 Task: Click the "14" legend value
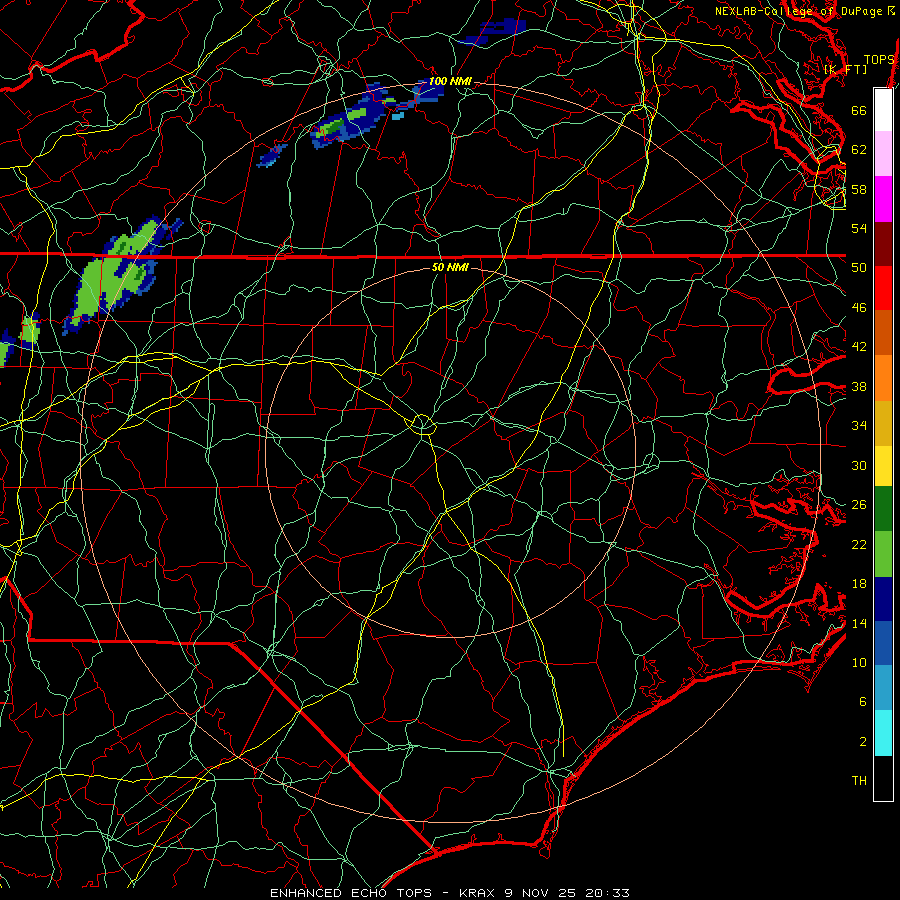[x=859, y=623]
